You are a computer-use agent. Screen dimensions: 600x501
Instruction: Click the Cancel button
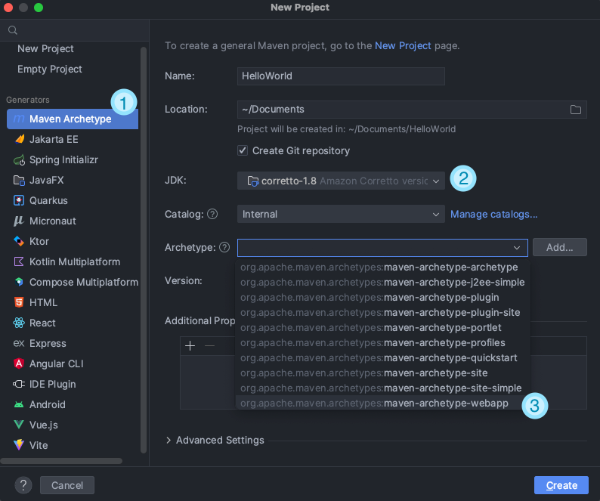click(x=67, y=485)
